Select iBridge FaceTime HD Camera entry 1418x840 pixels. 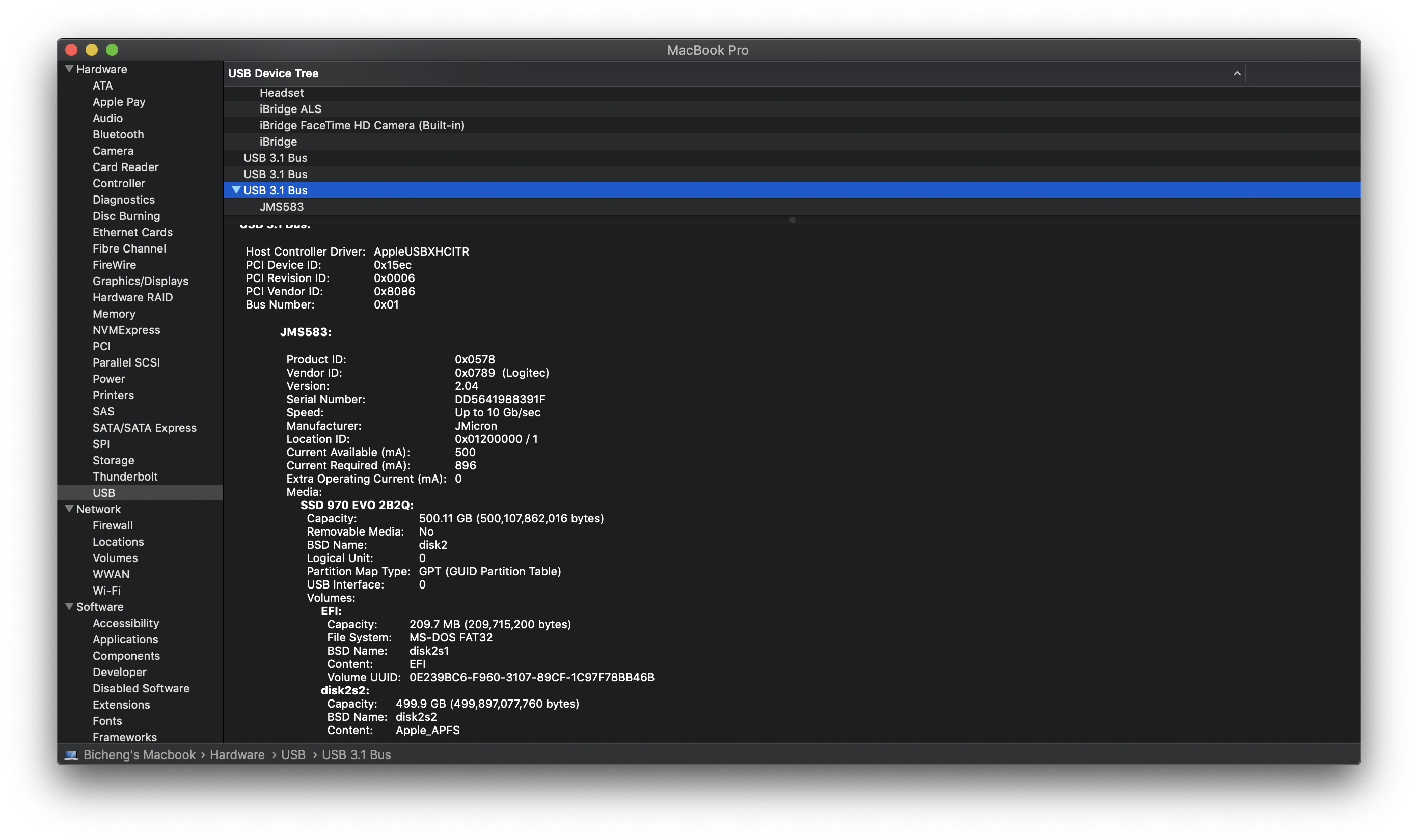point(361,125)
